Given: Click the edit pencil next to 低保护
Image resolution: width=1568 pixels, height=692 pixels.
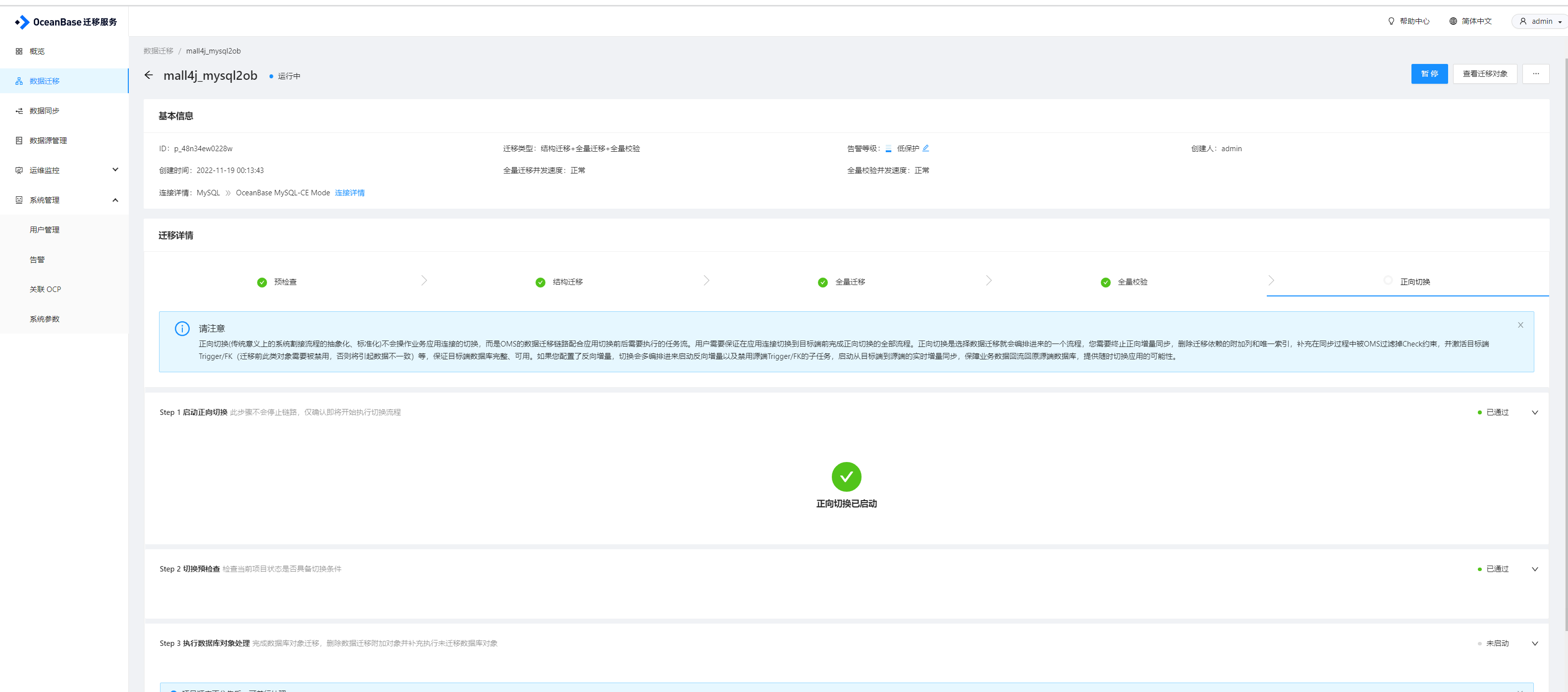Looking at the screenshot, I should [x=925, y=148].
